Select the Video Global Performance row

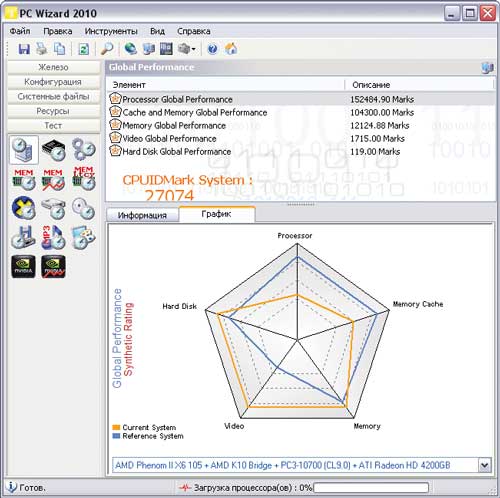300,138
